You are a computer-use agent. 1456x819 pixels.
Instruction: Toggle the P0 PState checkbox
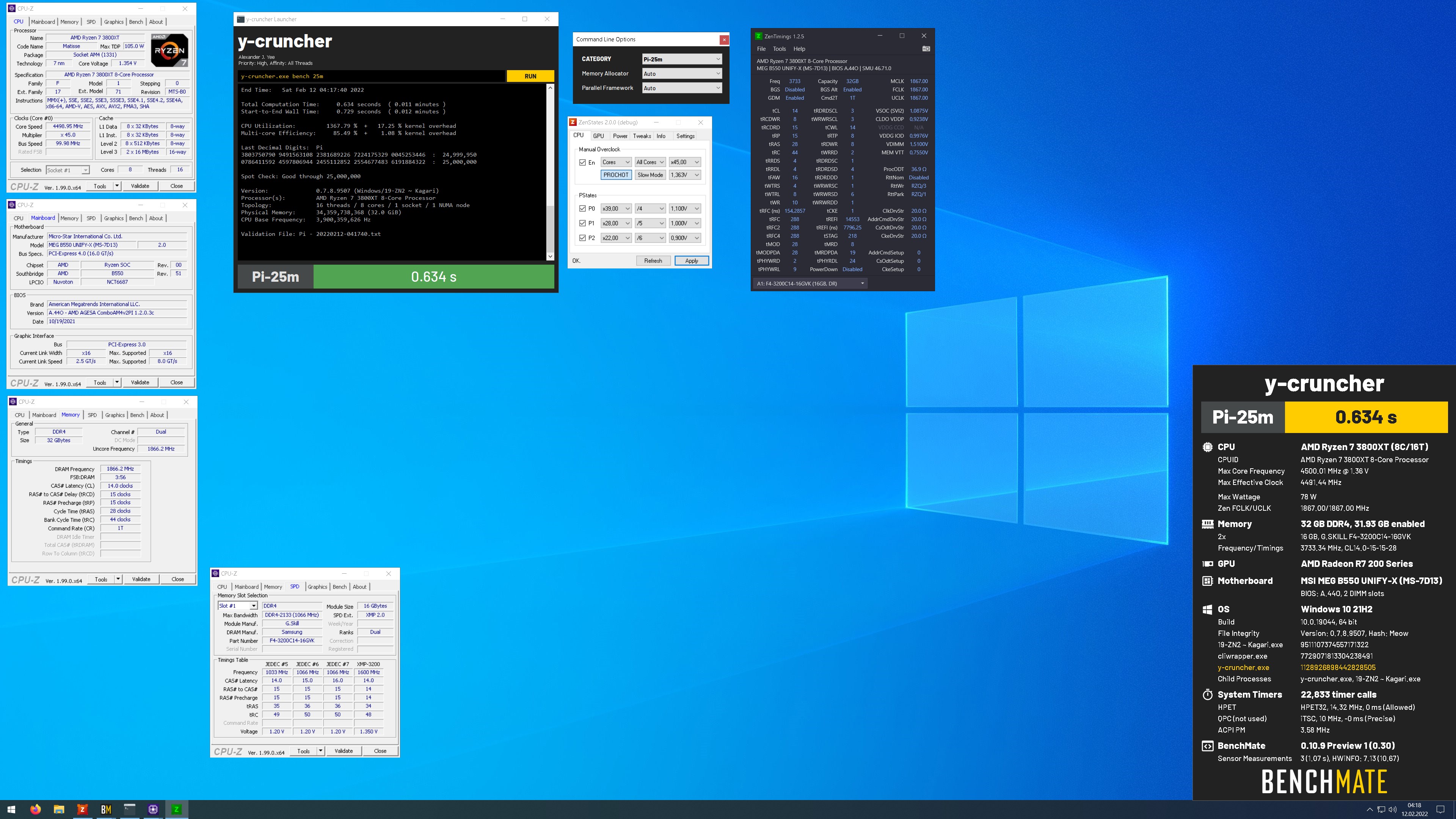coord(583,209)
